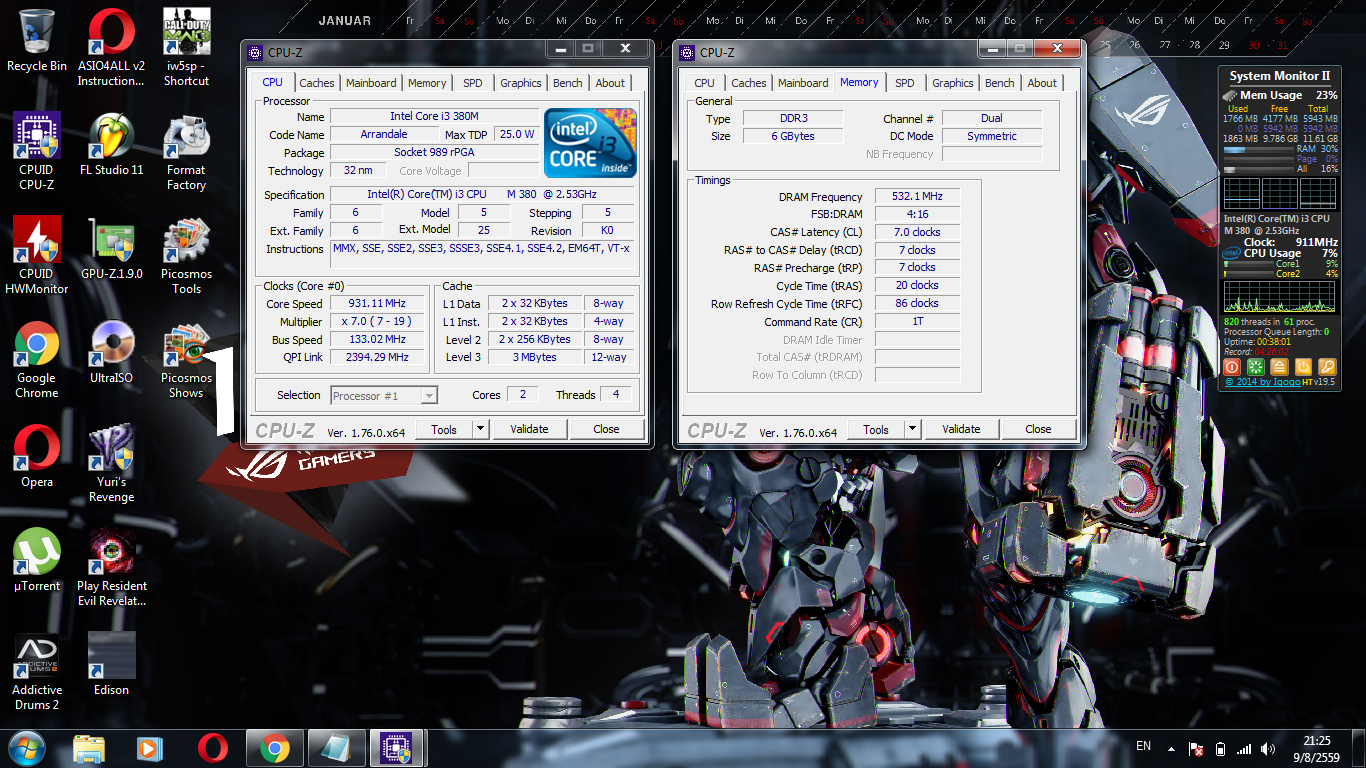Open the '© 2014 by Igogo' link
Viewport: 1366px width, 768px height.
click(x=1262, y=382)
